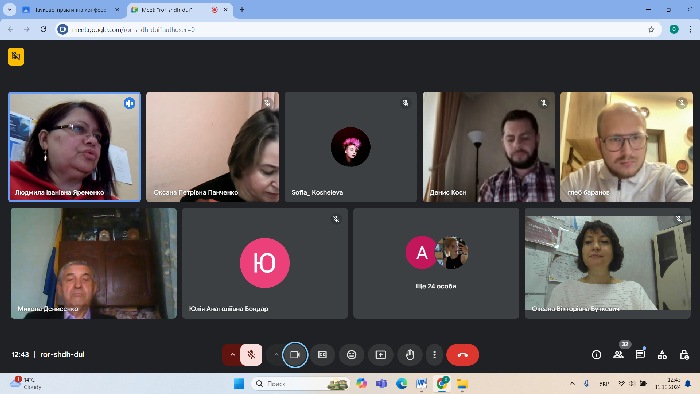
Task: Expand microphone audio settings arrow
Action: click(x=232, y=355)
